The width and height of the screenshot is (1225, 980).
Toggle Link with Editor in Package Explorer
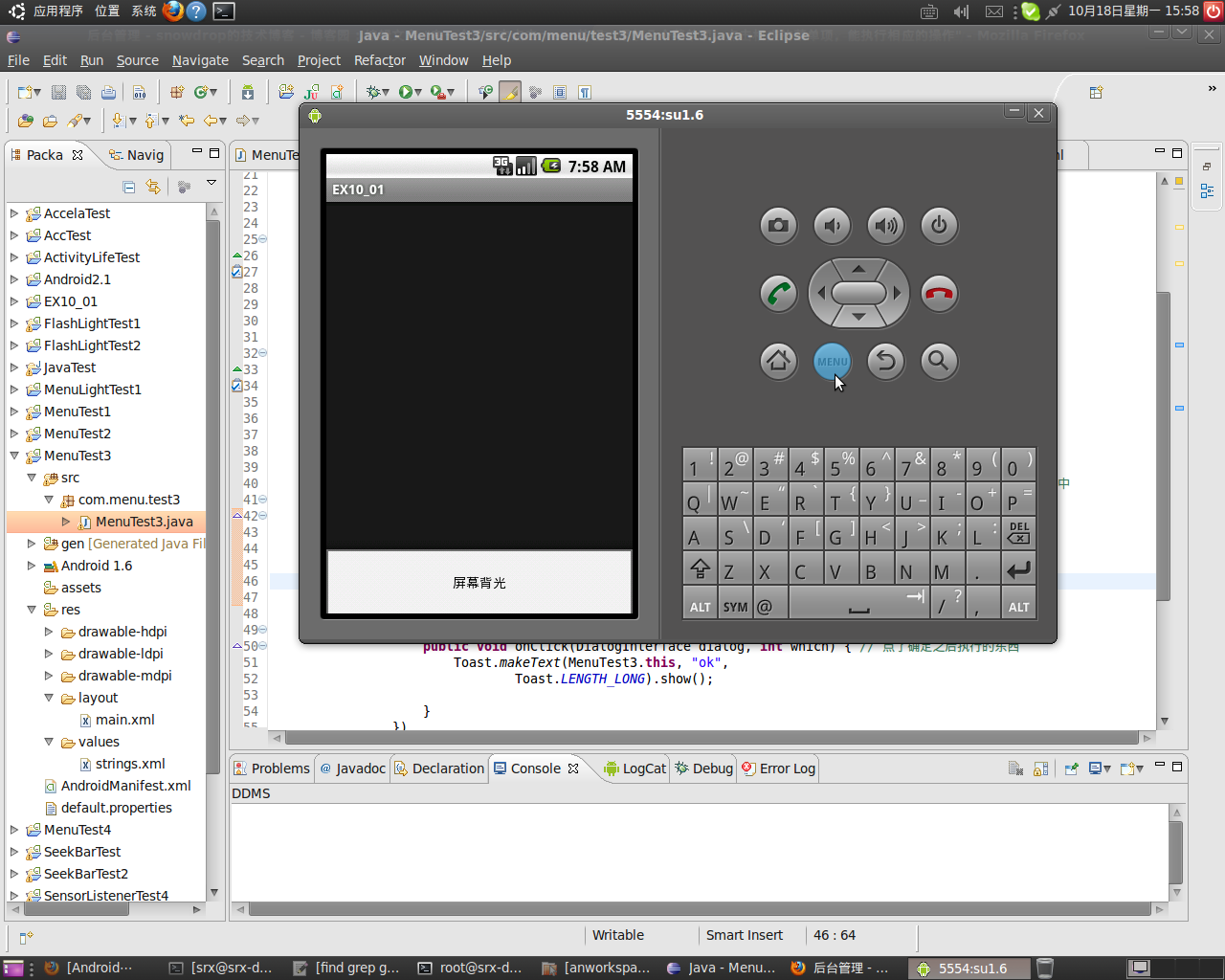coord(153,187)
